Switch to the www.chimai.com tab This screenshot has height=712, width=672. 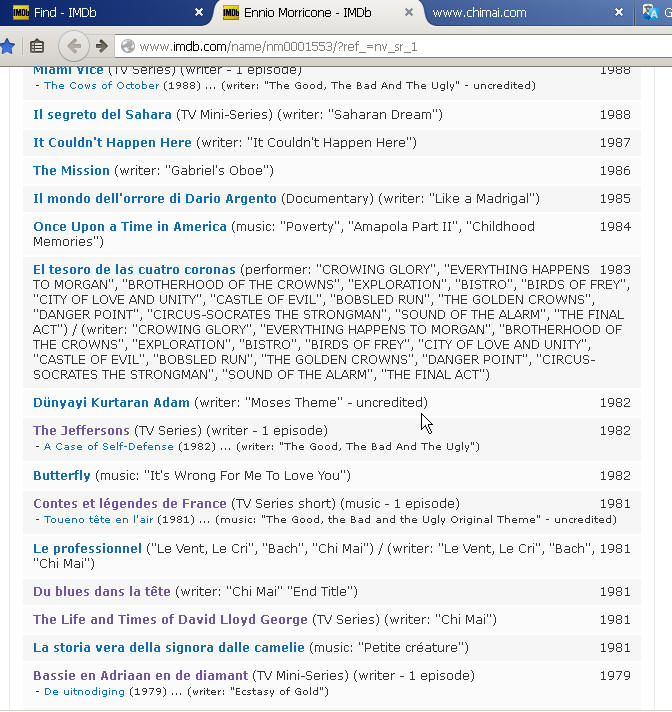tap(527, 13)
